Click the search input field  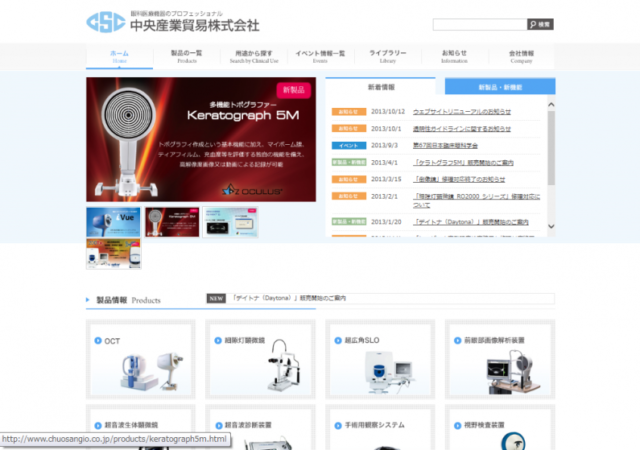(480, 25)
